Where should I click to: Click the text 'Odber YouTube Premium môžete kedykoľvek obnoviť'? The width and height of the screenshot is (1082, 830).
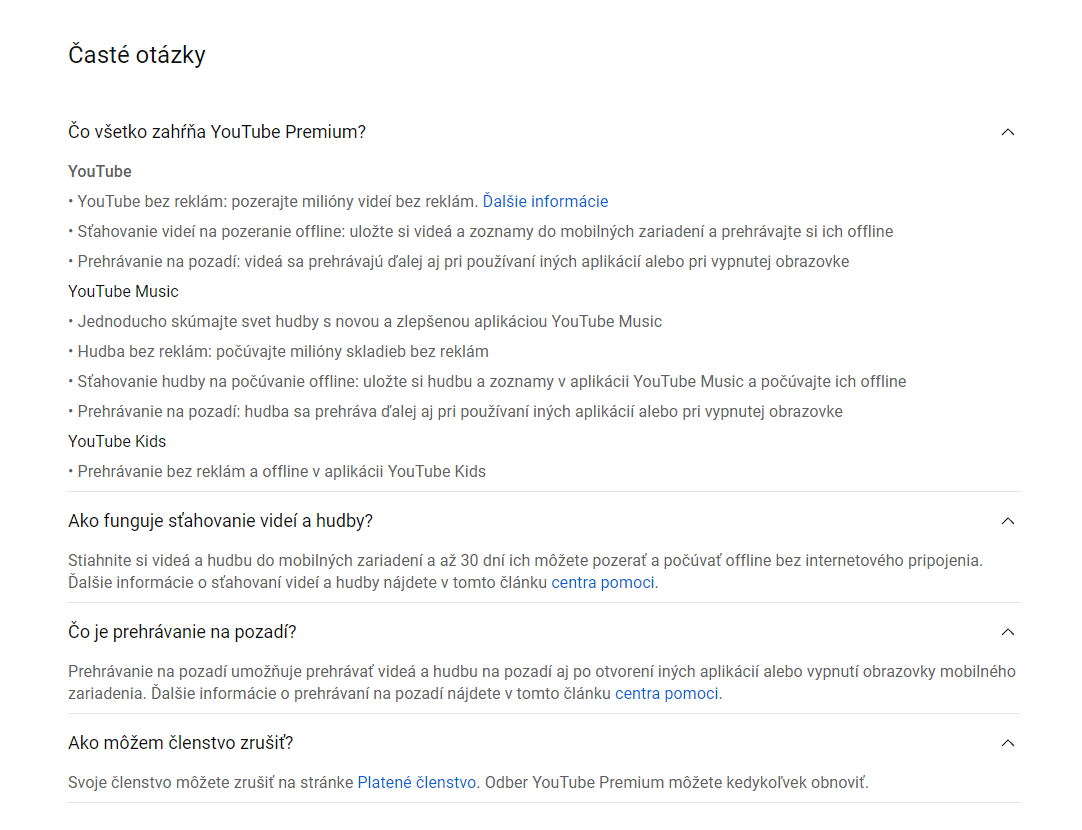677,782
